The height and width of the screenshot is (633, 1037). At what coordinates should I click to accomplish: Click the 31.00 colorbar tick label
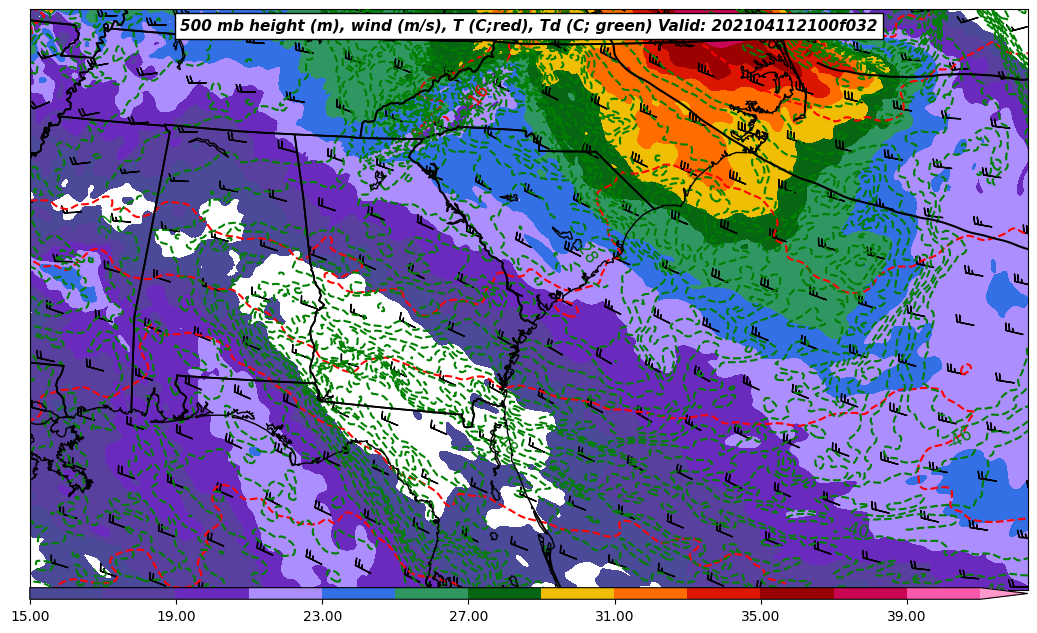click(x=614, y=616)
